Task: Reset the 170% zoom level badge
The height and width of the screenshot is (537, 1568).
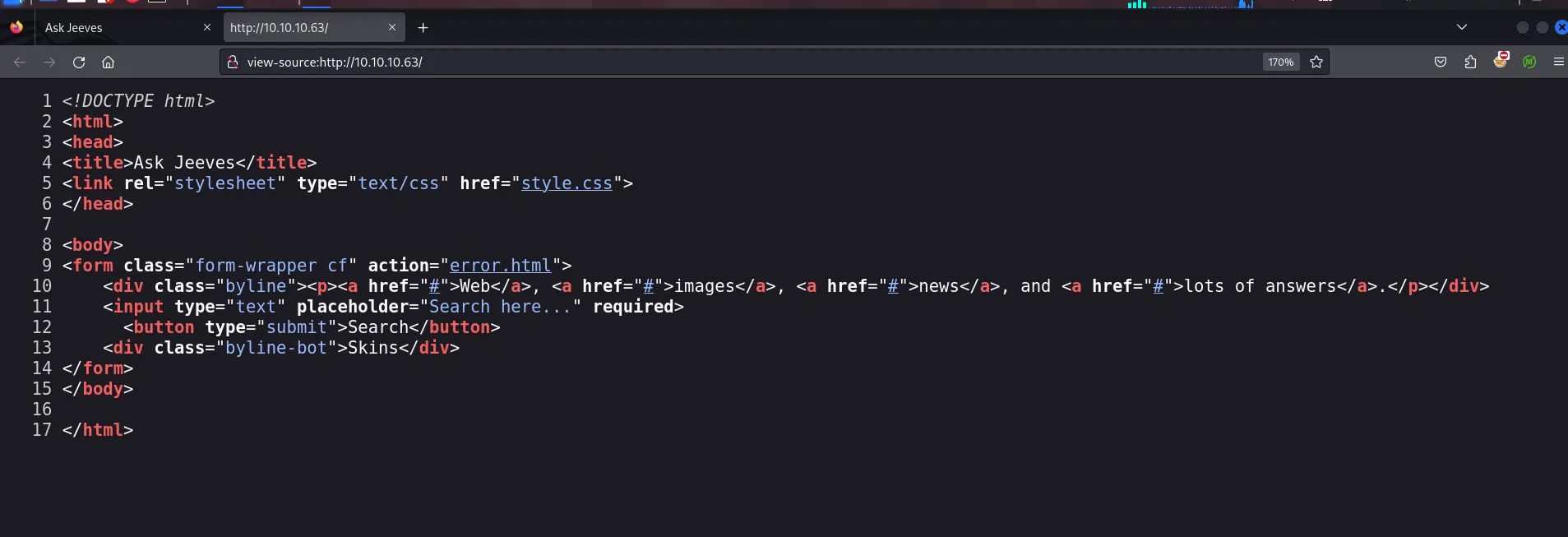Action: click(1281, 62)
